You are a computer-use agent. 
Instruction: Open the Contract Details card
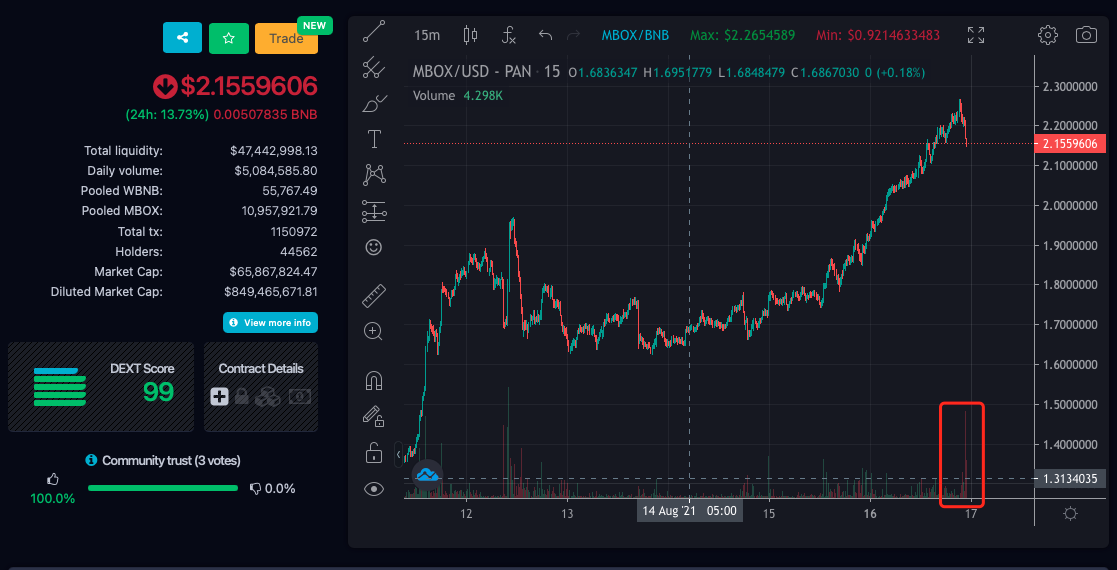[261, 387]
